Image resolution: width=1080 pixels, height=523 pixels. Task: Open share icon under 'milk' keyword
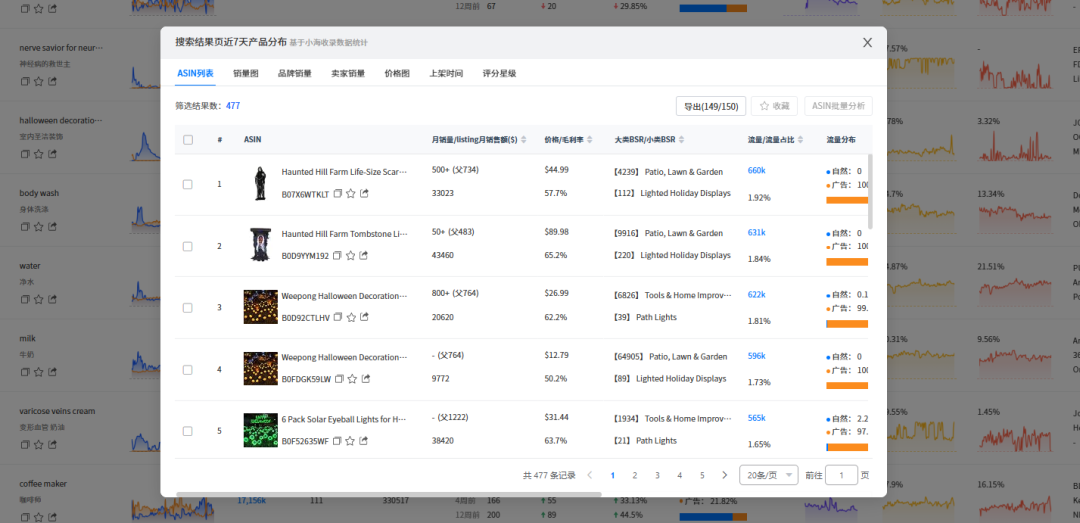52,371
